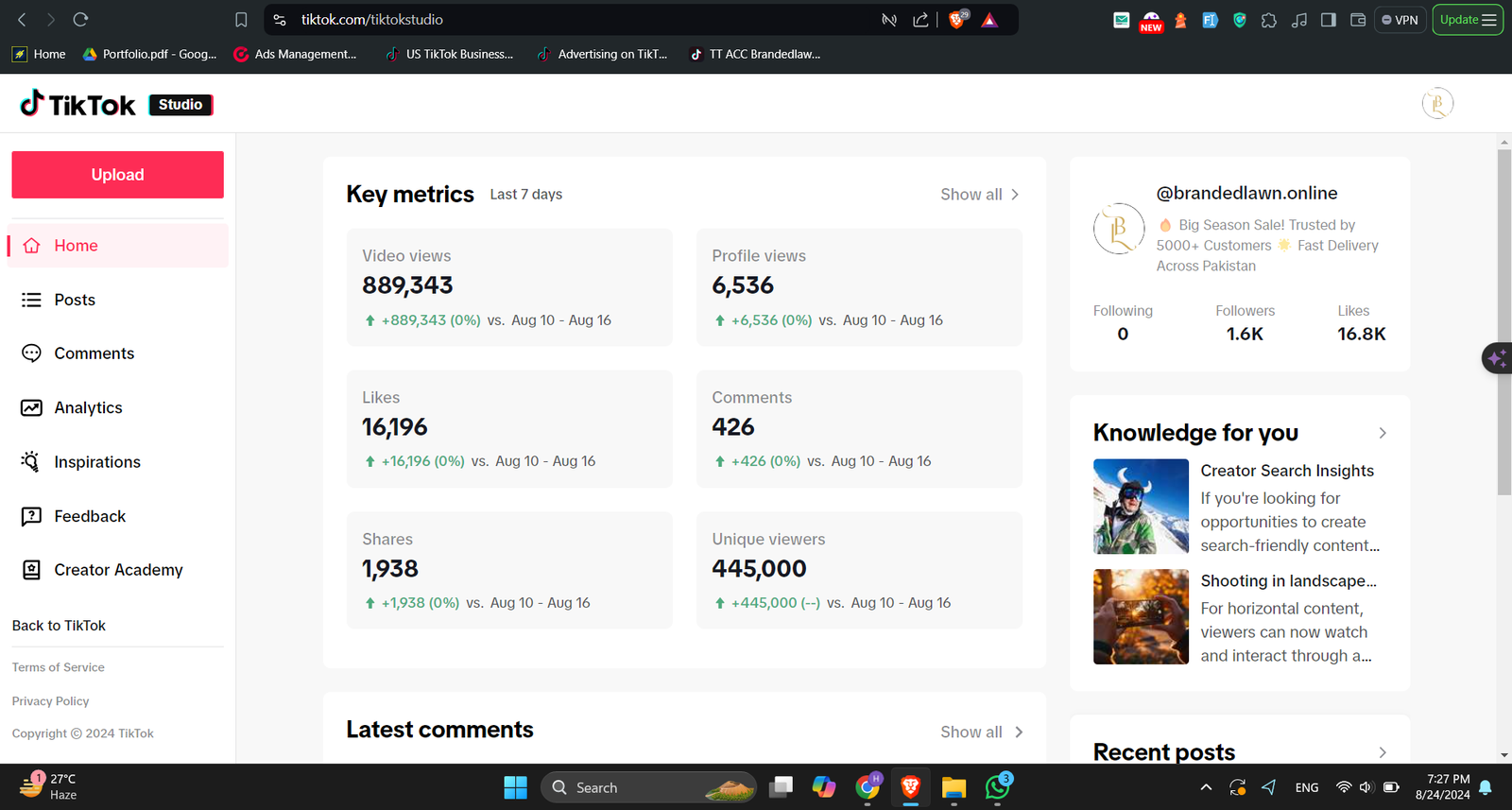Click the TikTok Studio logo

(x=116, y=104)
